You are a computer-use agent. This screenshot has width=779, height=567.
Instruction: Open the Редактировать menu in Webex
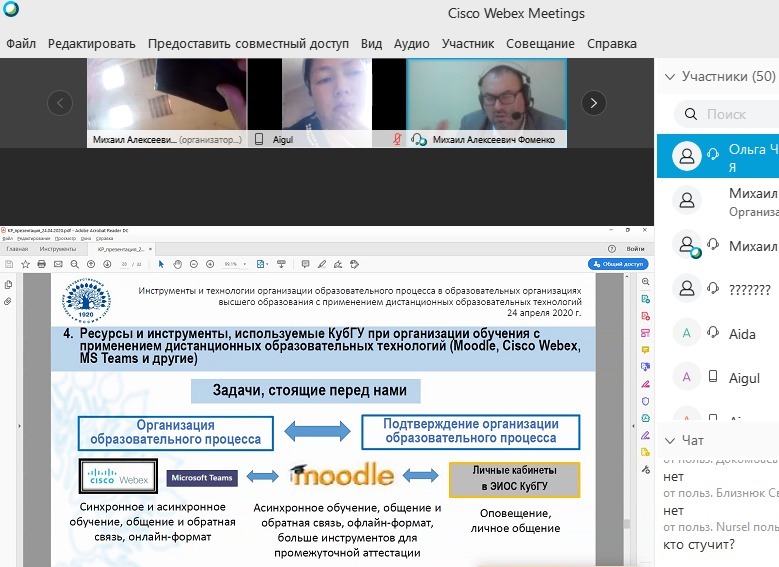91,44
